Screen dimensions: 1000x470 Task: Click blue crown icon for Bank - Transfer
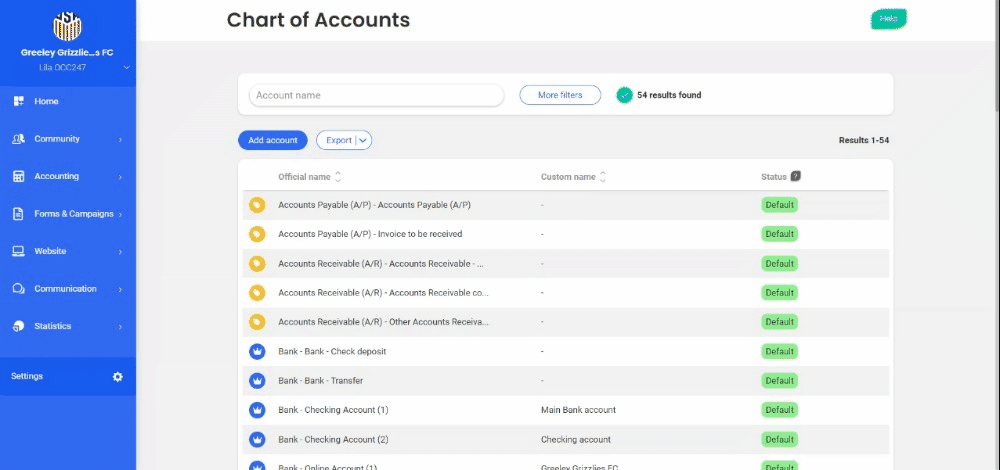coord(256,381)
